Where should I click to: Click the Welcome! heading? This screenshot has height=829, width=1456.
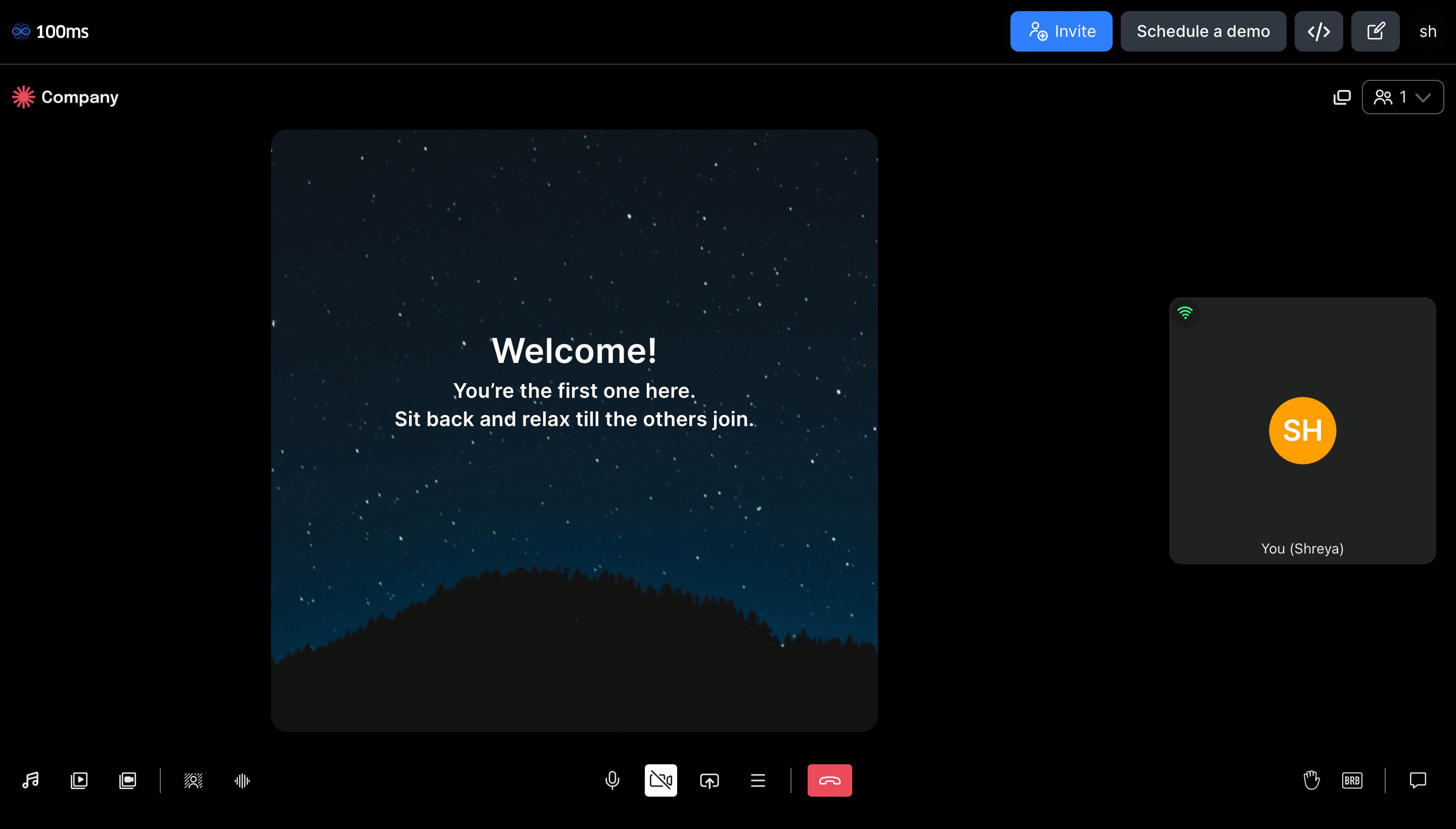[574, 350]
